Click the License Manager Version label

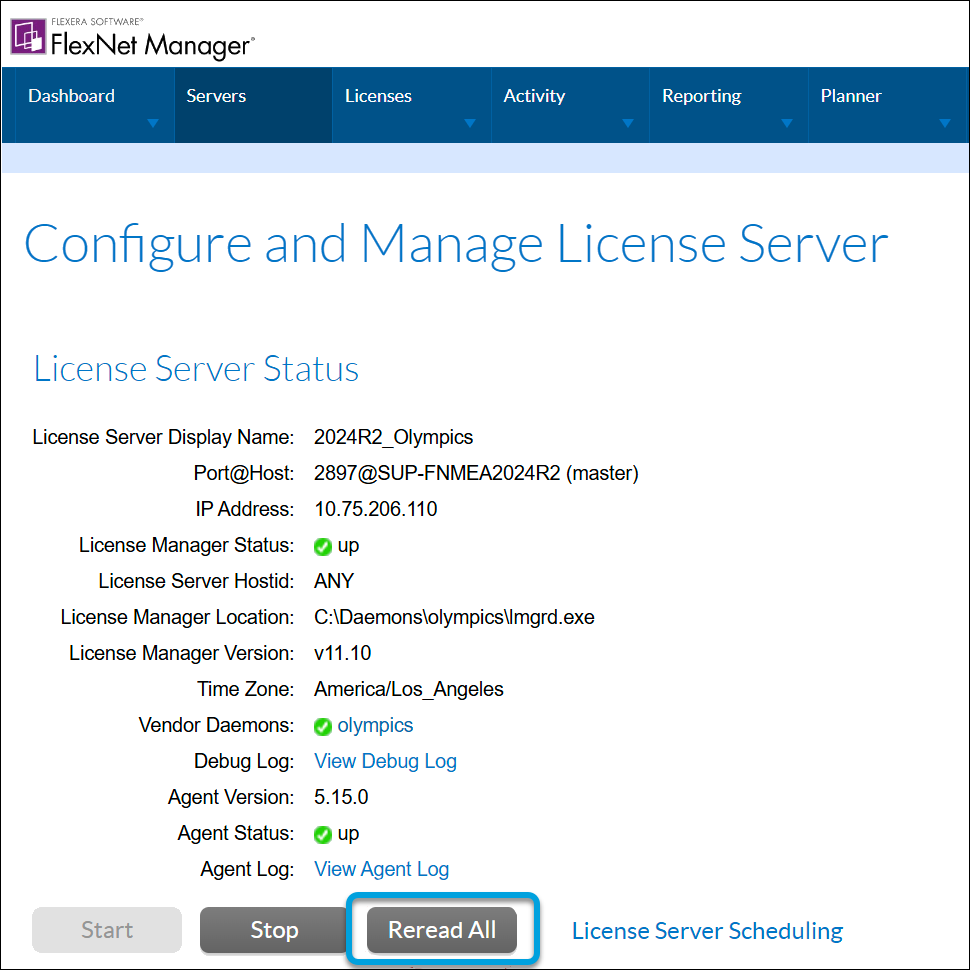click(182, 653)
